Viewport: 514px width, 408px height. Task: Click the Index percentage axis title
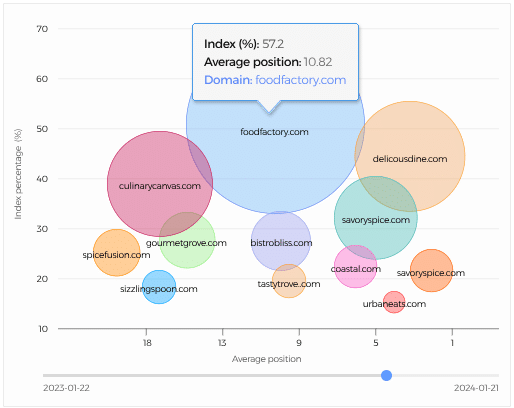click(x=18, y=174)
